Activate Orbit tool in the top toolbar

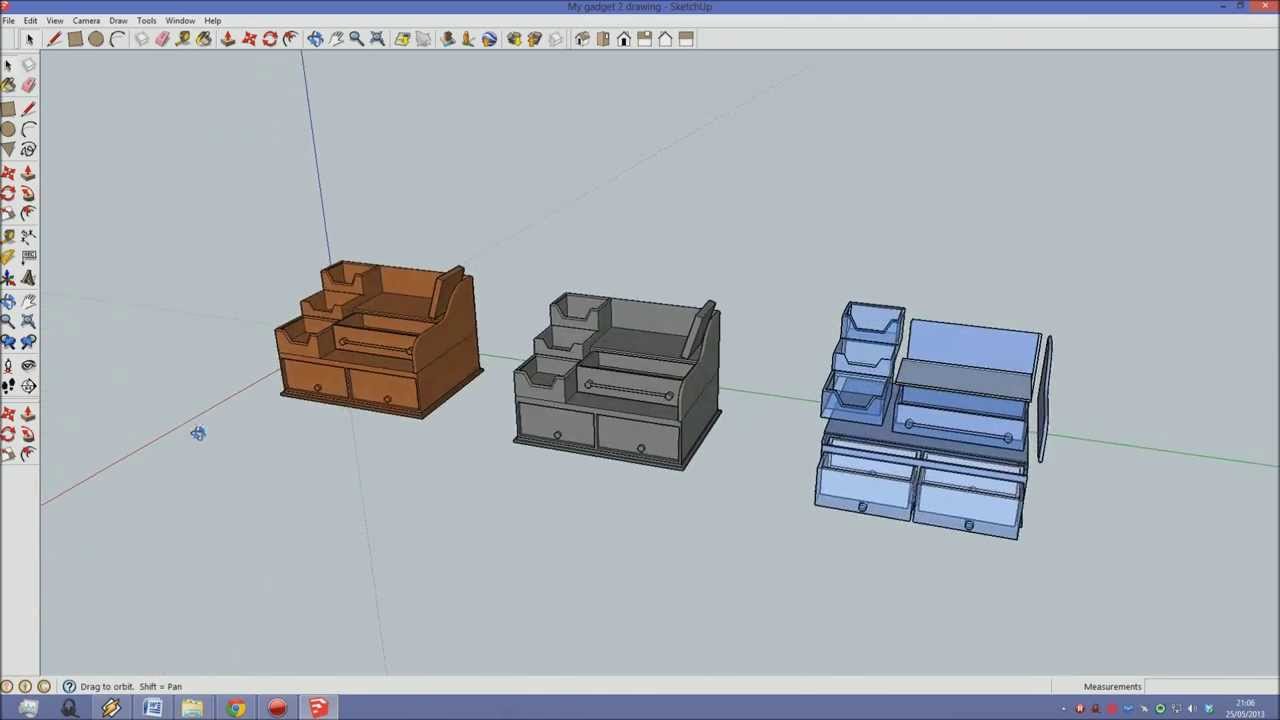pyautogui.click(x=315, y=39)
